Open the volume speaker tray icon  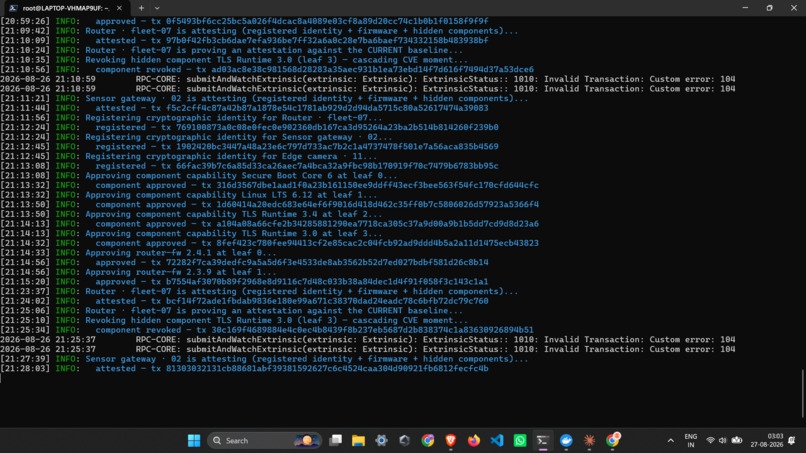point(723,441)
